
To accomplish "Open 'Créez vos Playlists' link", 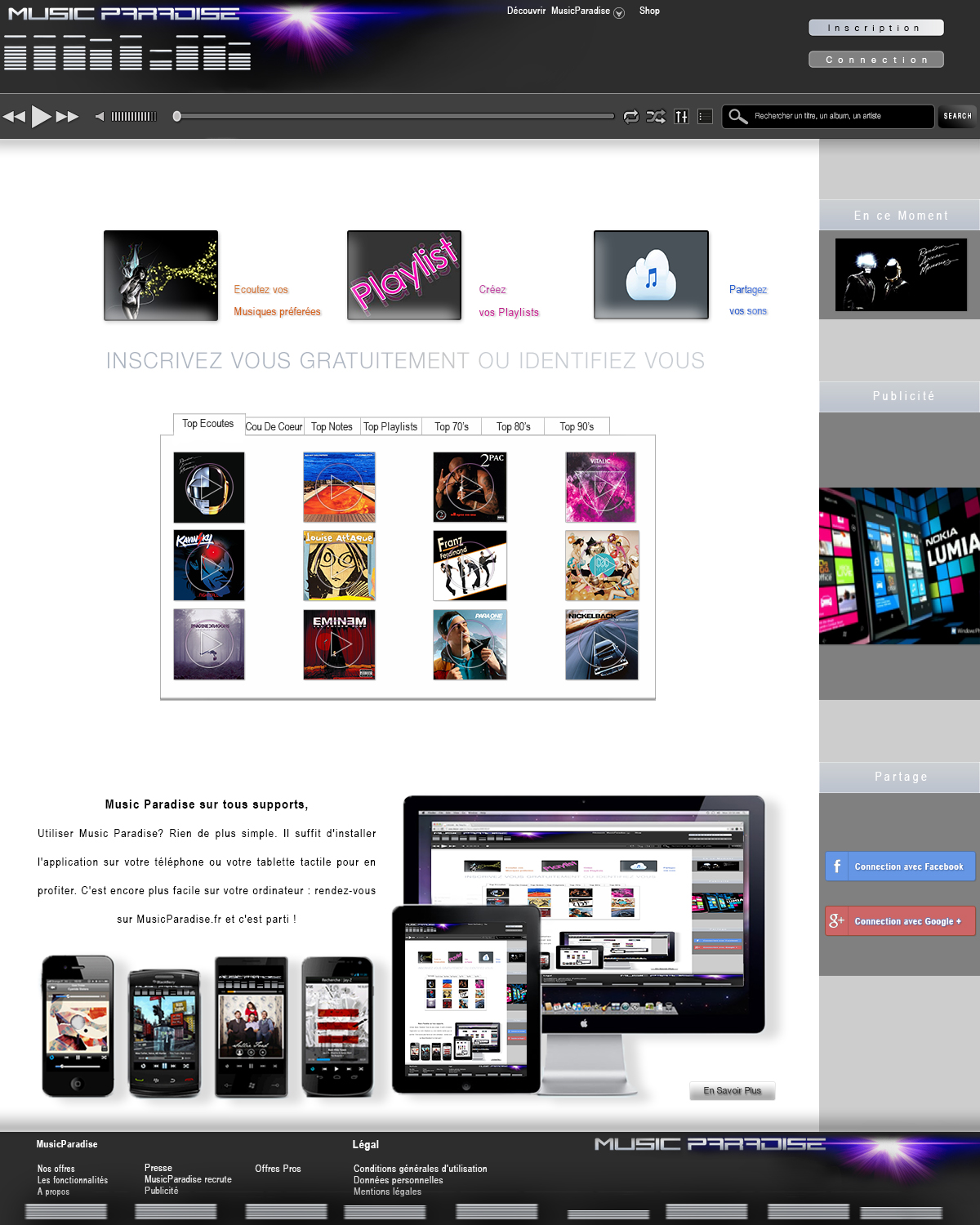I will tap(509, 301).
